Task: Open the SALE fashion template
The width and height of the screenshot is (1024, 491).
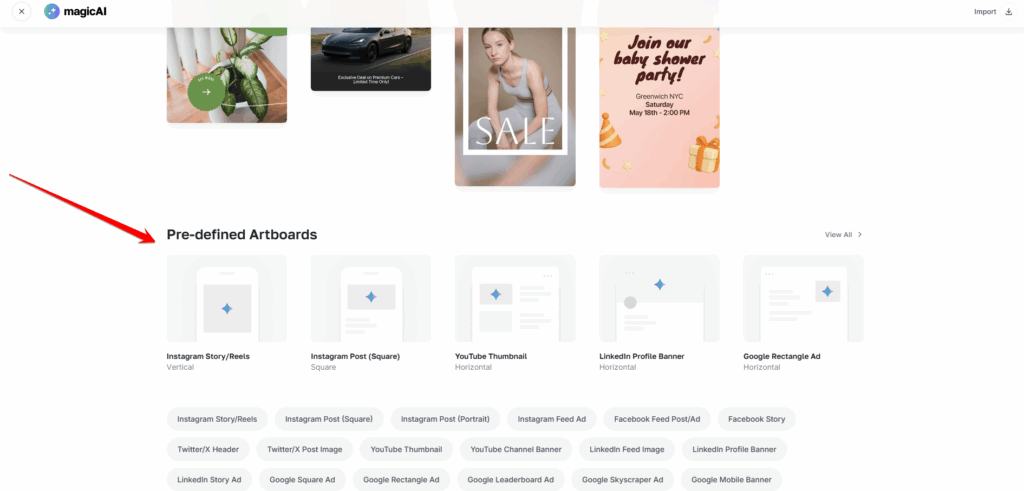Action: click(515, 106)
